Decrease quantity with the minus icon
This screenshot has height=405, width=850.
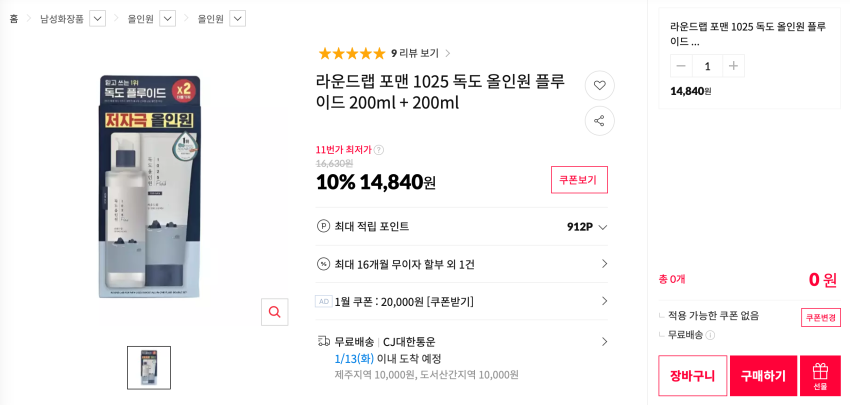(x=681, y=66)
